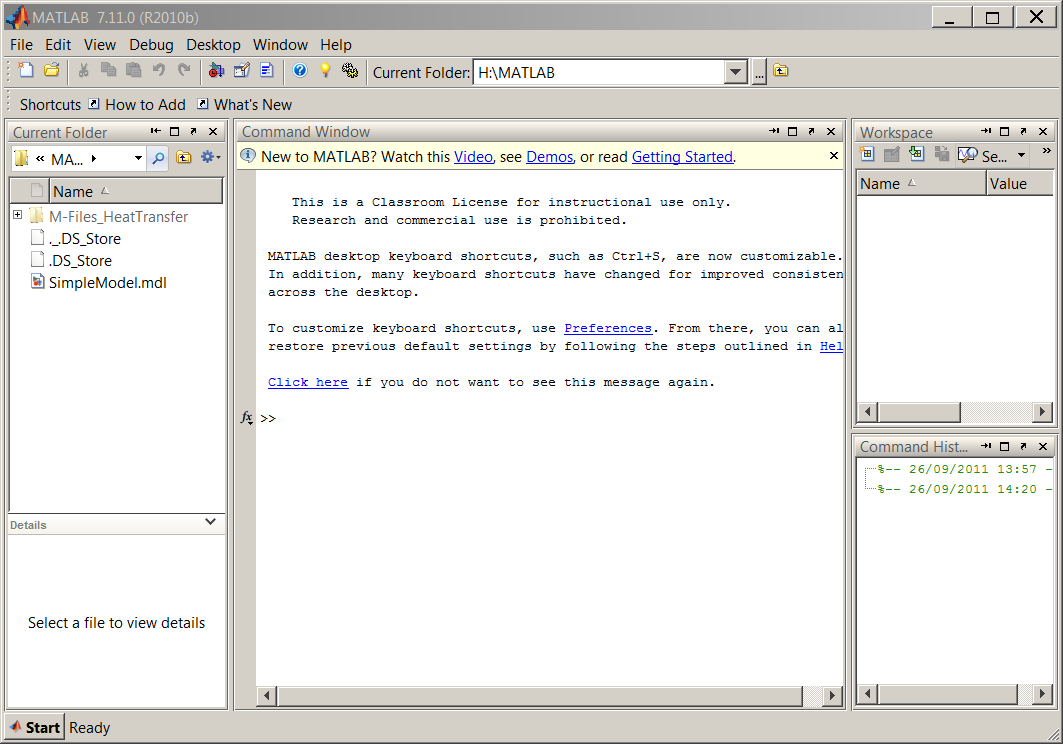The image size is (1063, 744).
Task: Open the plot type dropdown arrow in Workspace
Action: click(x=1021, y=155)
